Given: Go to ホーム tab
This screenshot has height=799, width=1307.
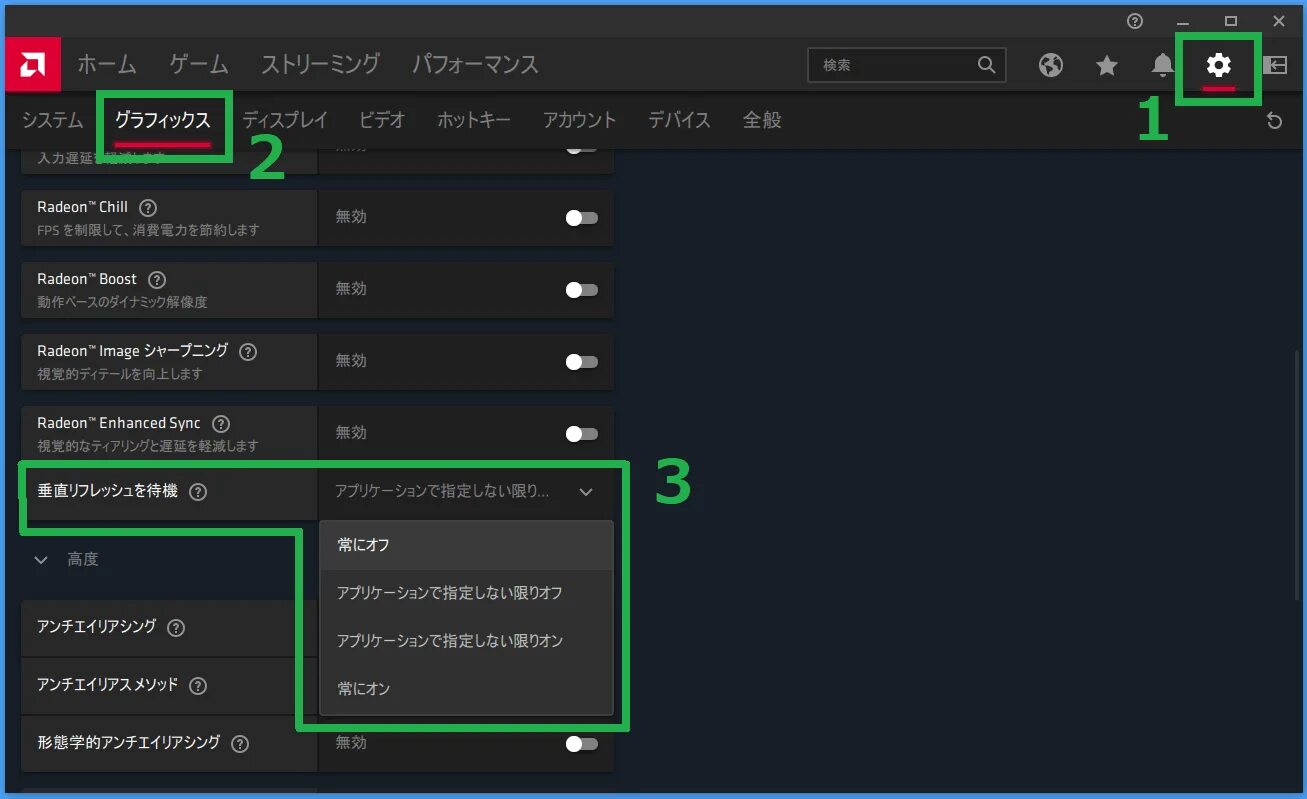Looking at the screenshot, I should pos(107,65).
